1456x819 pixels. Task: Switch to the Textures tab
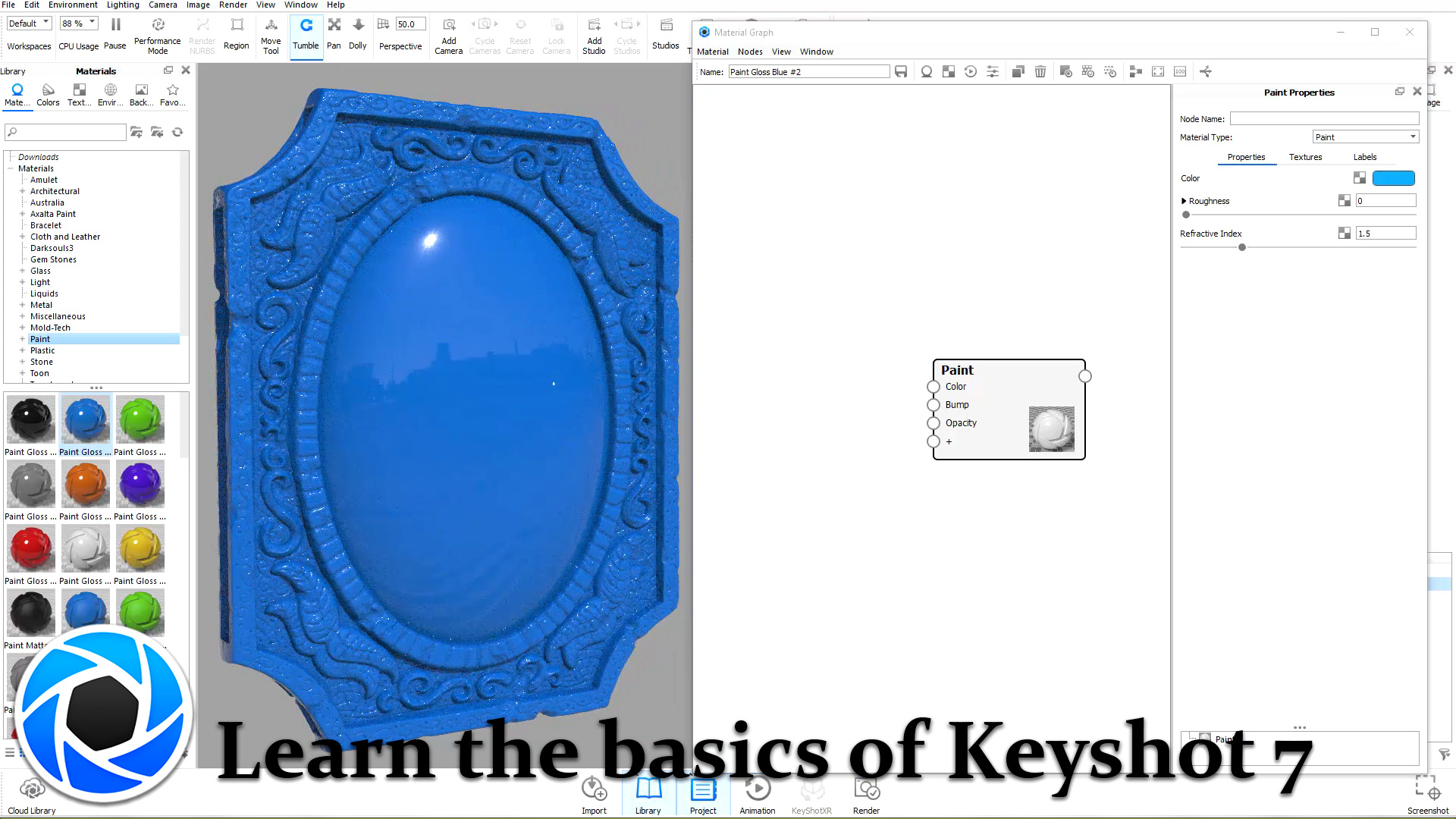[1305, 157]
